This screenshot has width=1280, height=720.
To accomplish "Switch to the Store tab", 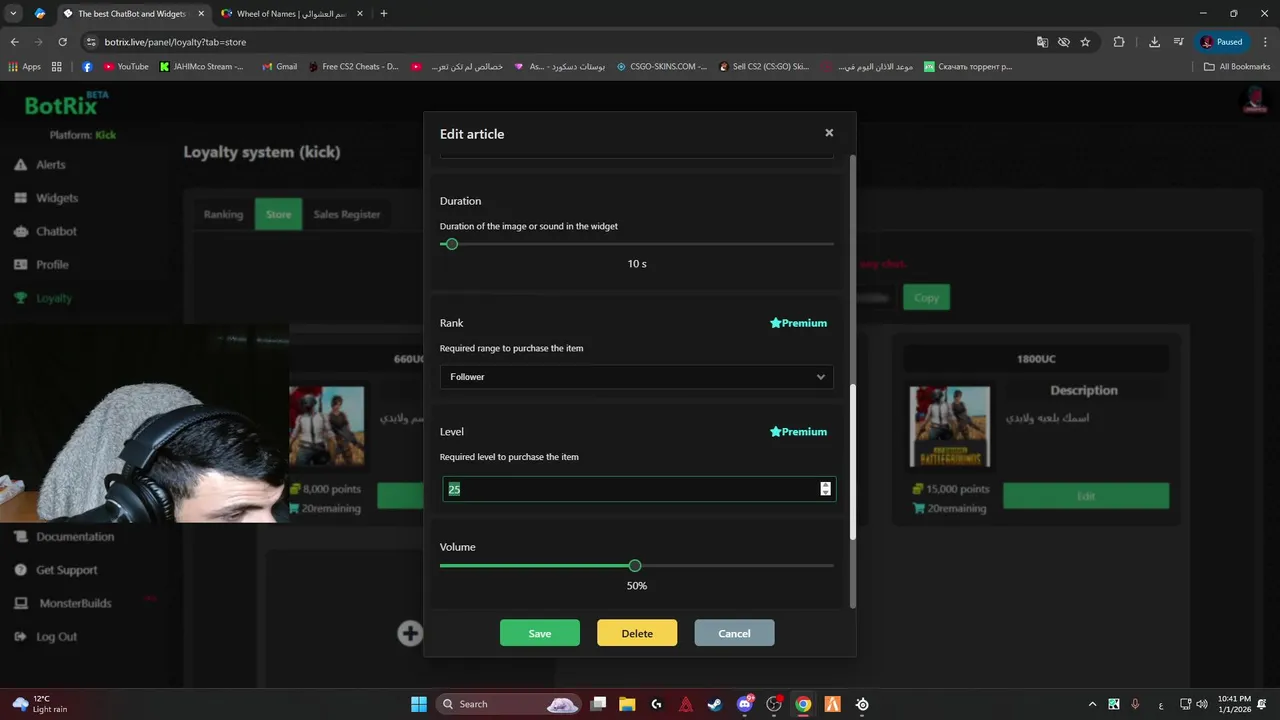I will [278, 214].
